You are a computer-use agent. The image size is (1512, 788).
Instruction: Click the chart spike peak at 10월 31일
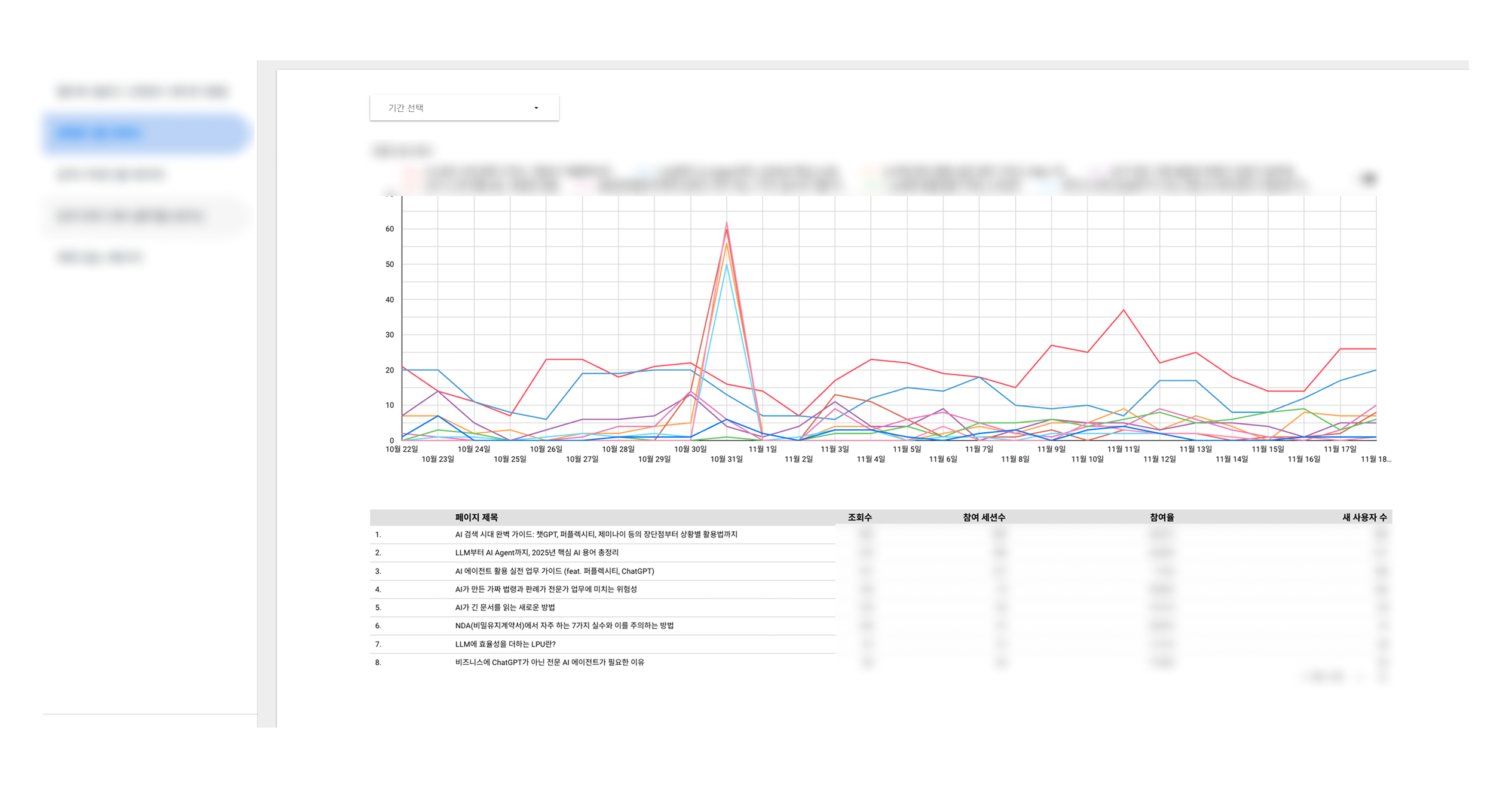tap(727, 224)
